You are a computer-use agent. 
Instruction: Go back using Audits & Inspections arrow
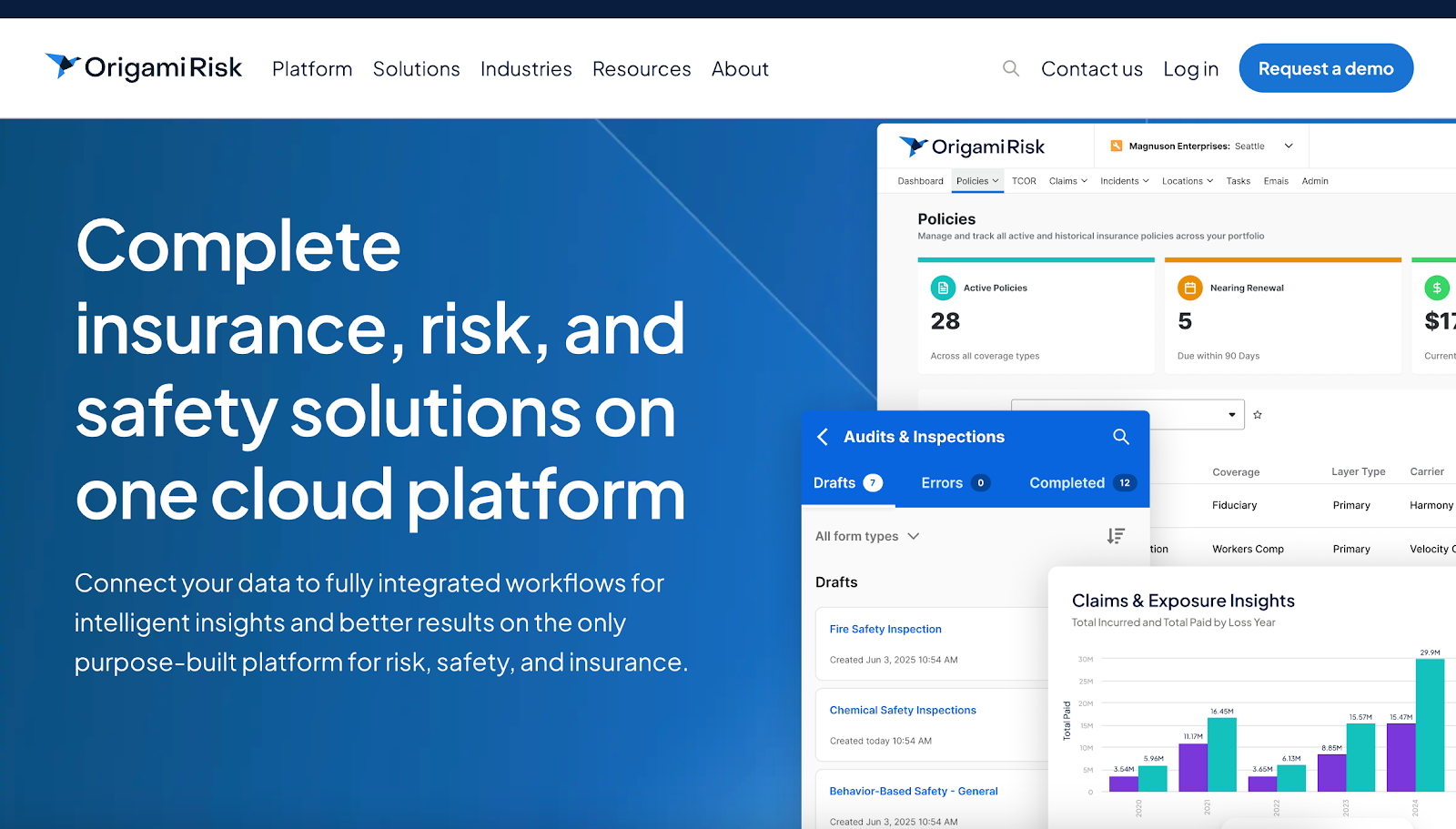pyautogui.click(x=823, y=437)
